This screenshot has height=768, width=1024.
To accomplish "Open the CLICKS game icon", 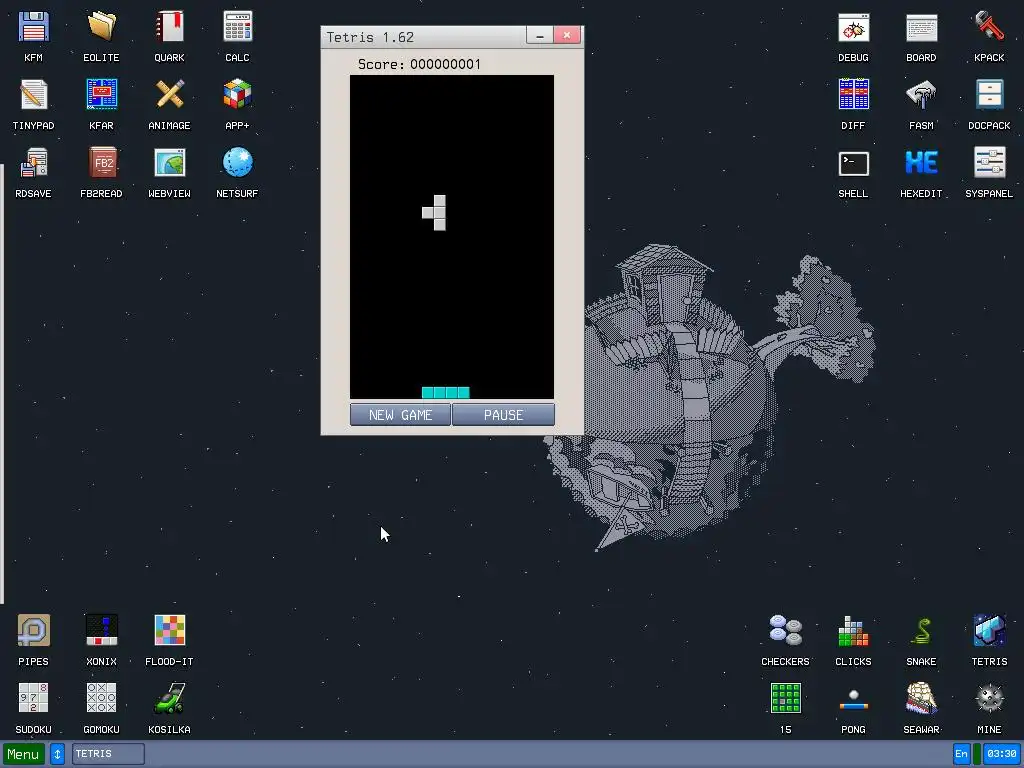I will click(854, 631).
